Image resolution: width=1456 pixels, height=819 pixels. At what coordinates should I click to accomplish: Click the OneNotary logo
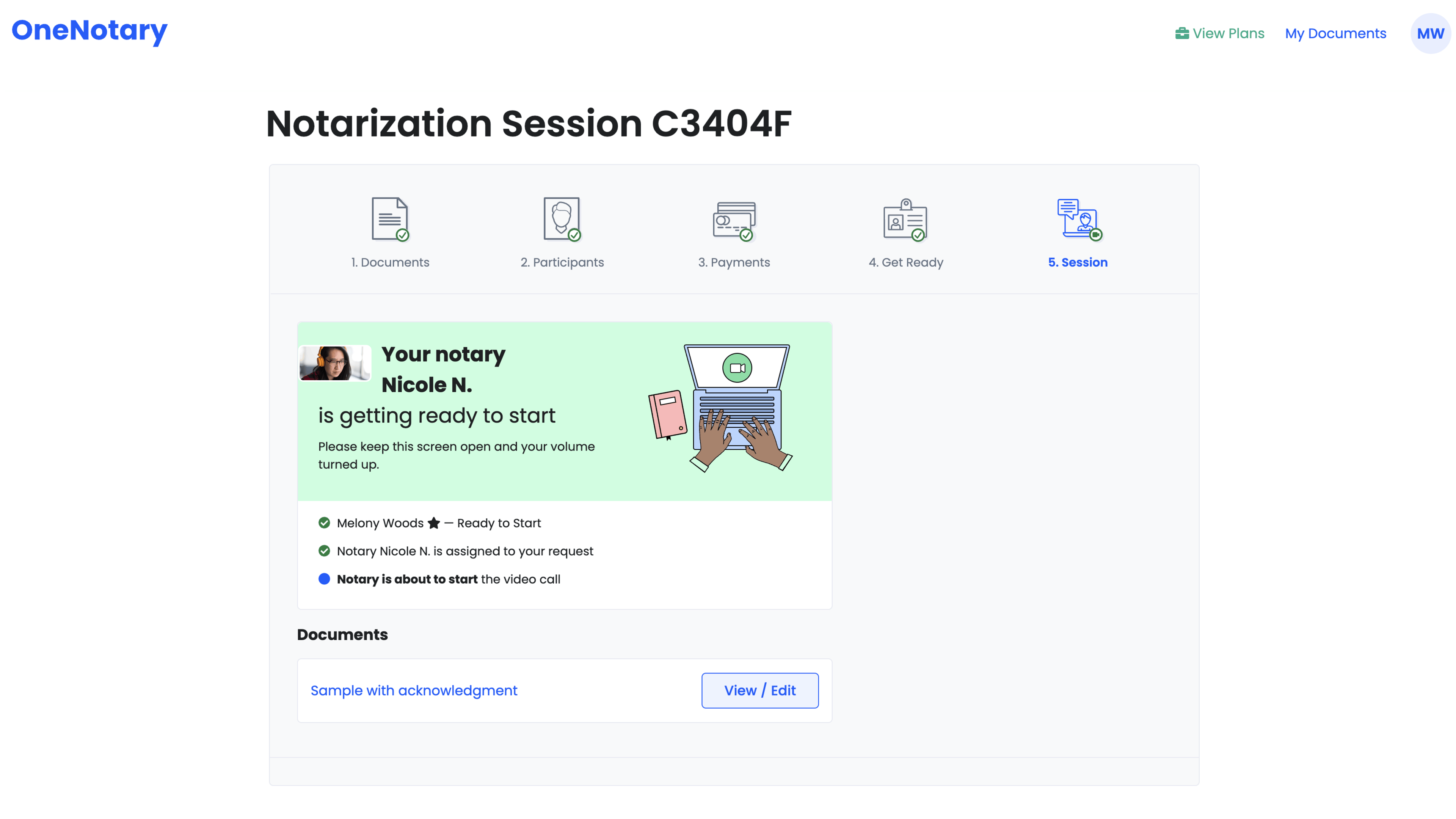click(89, 30)
